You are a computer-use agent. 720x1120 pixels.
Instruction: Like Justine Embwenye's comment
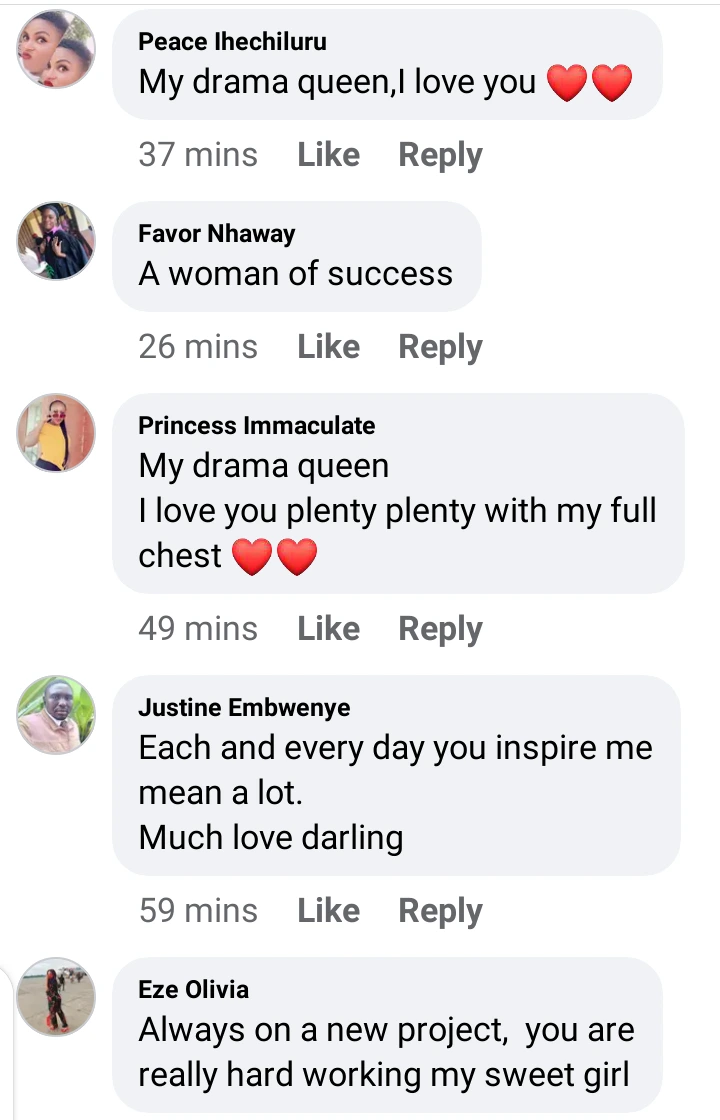(x=328, y=911)
